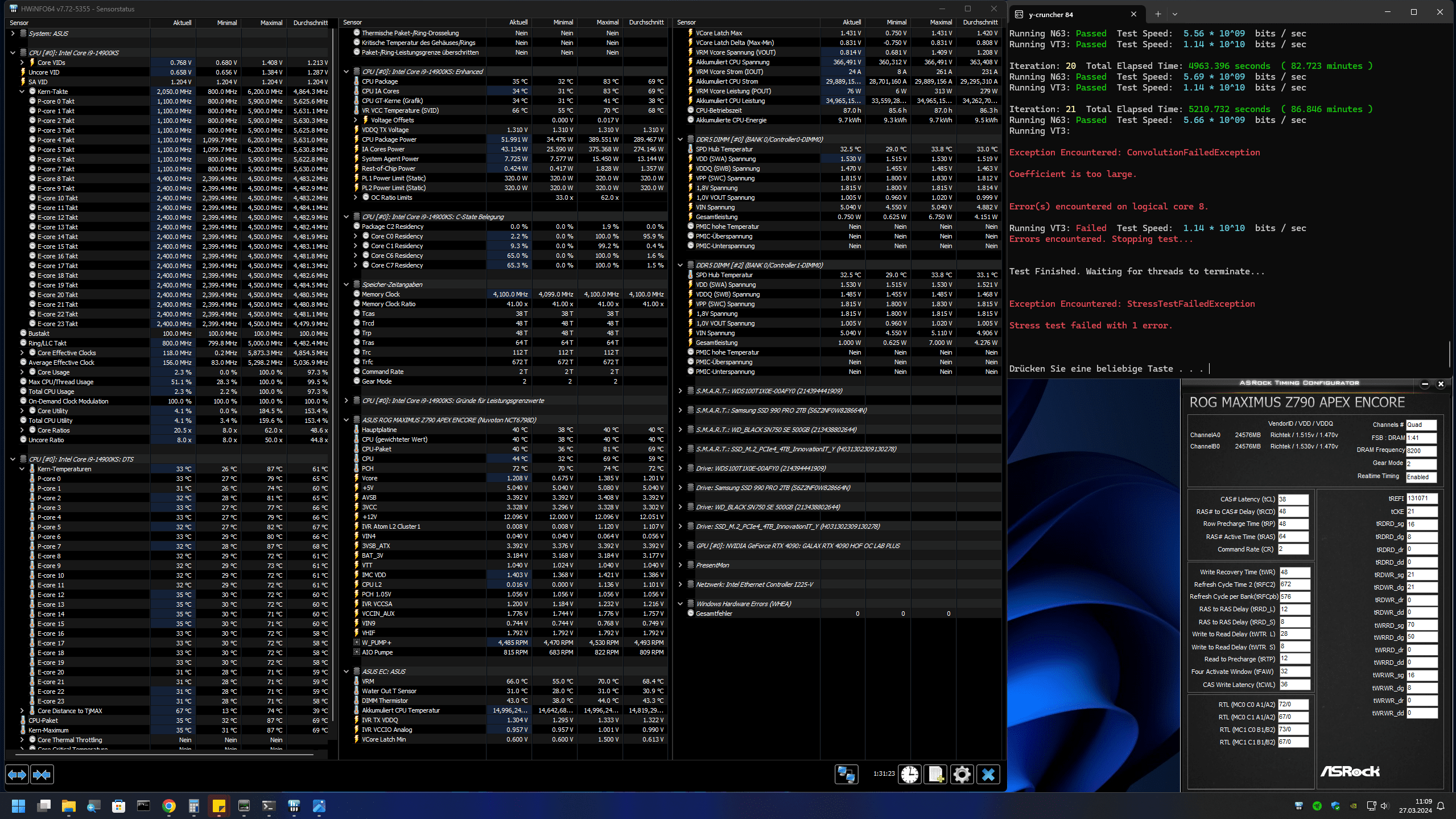
Task: Close sensors with the blue X icon
Action: 988,775
